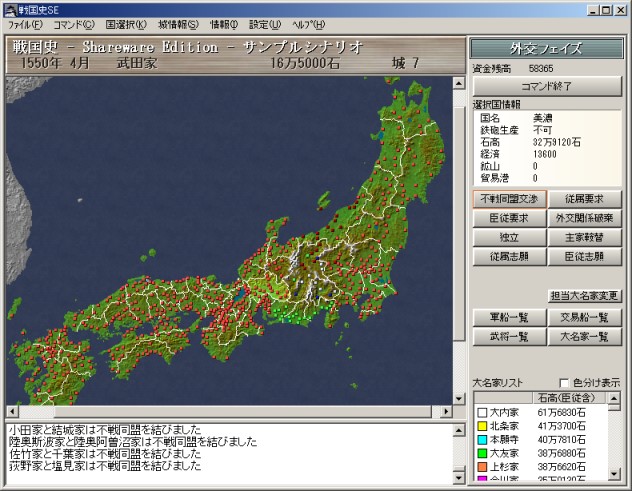The width and height of the screenshot is (632, 491).
Task: Click the 経済 value 13600
Action: click(545, 154)
